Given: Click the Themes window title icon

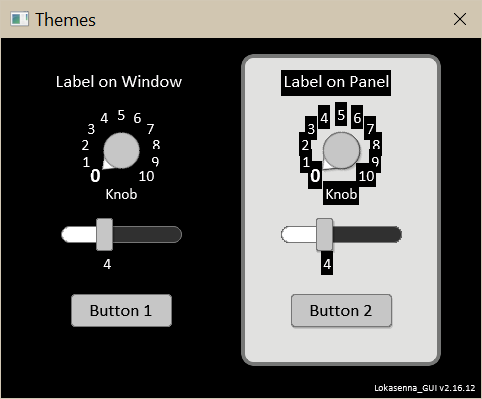Looking at the screenshot, I should click(x=19, y=19).
